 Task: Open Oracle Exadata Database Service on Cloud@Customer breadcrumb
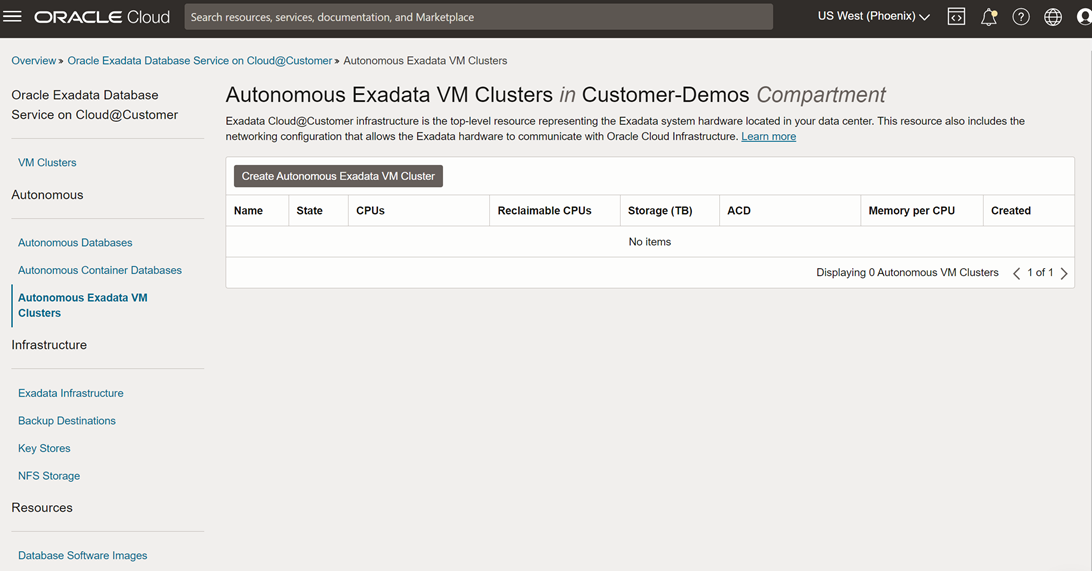(x=200, y=61)
